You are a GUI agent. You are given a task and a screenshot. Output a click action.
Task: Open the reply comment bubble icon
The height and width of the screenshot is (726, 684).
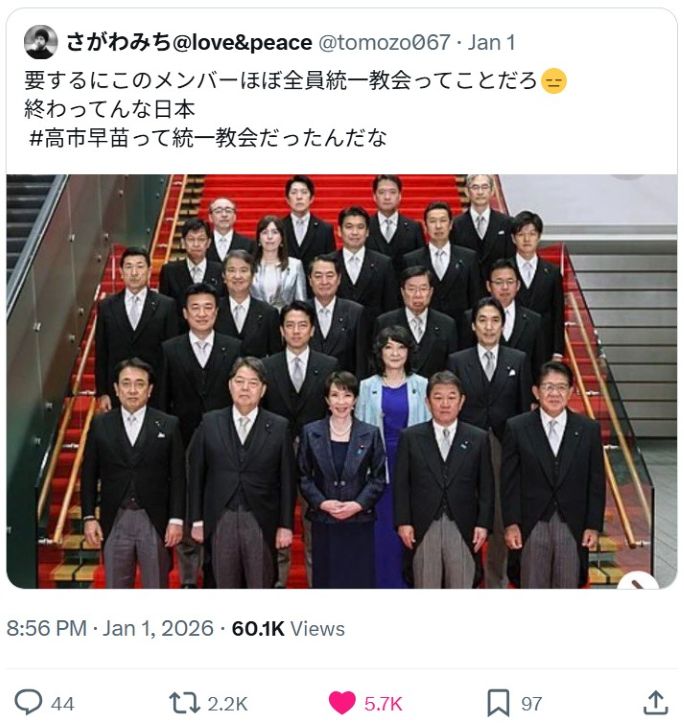point(28,702)
